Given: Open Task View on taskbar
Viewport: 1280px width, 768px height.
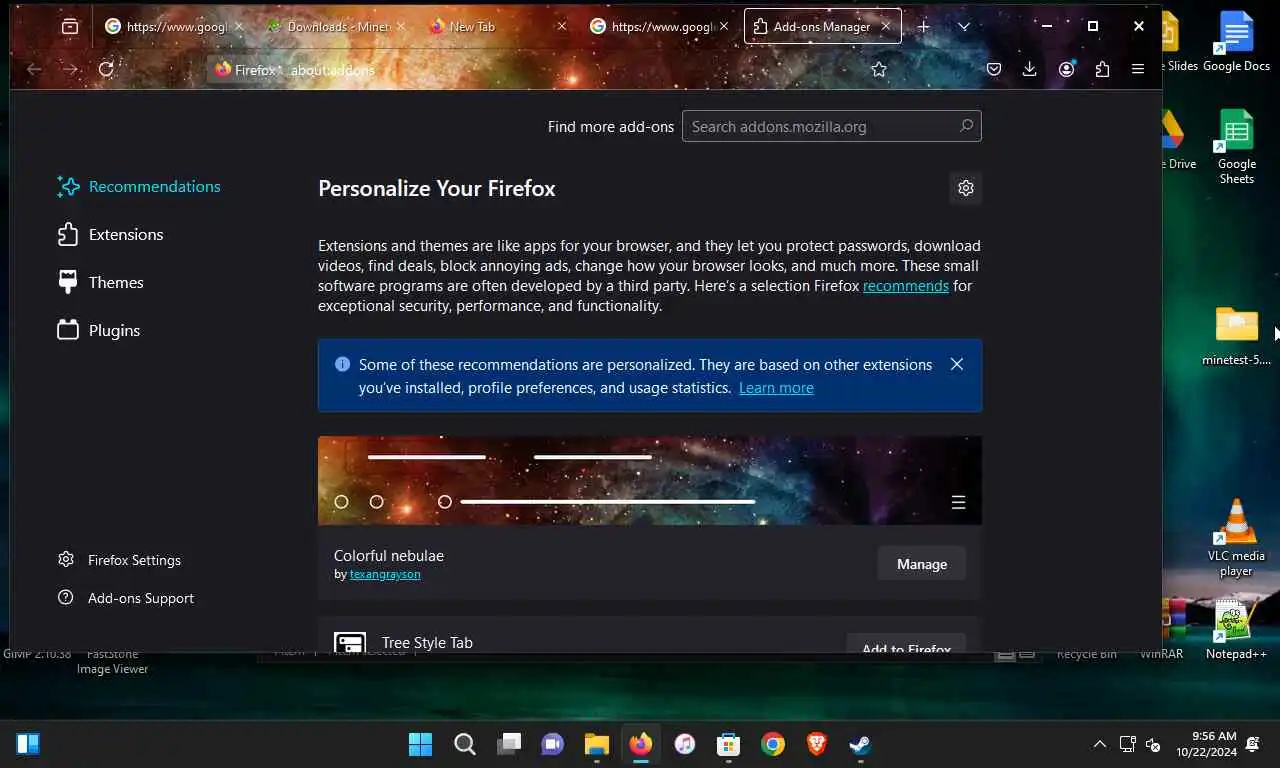Looking at the screenshot, I should point(509,744).
